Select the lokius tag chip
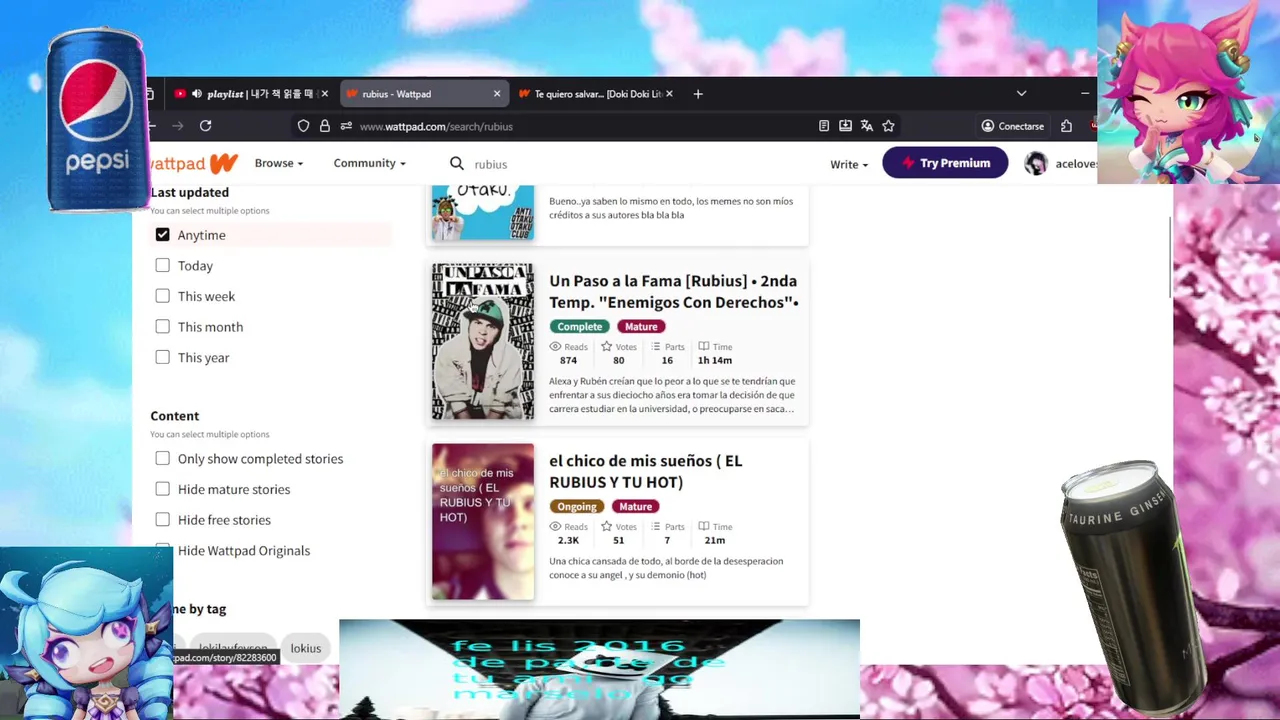The image size is (1280, 720). (305, 648)
